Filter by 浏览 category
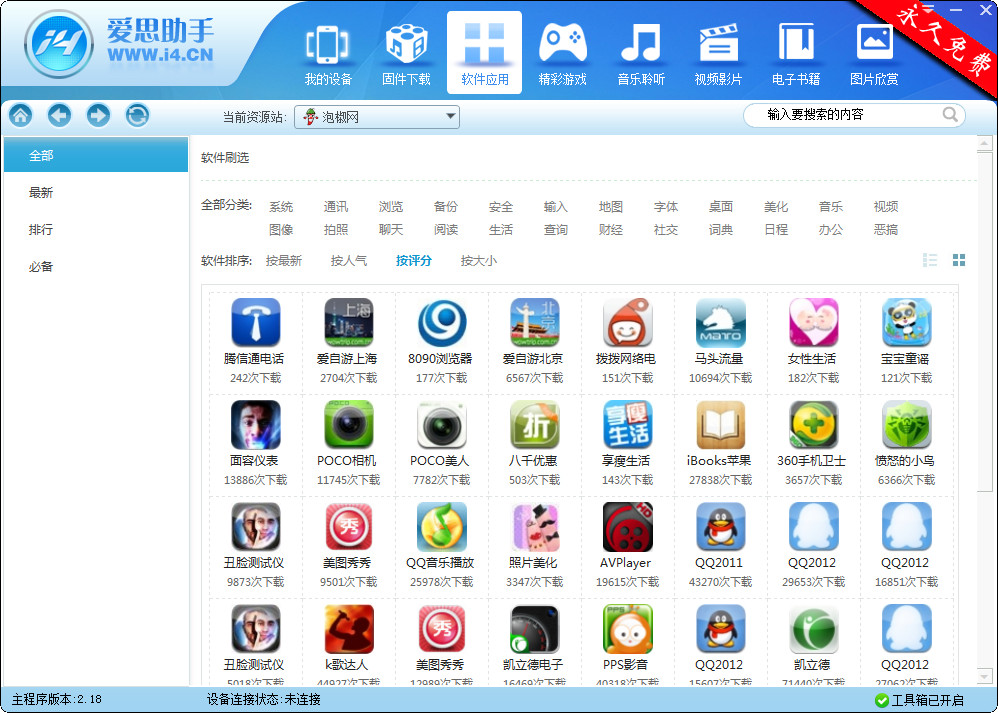The height and width of the screenshot is (713, 998). point(391,207)
